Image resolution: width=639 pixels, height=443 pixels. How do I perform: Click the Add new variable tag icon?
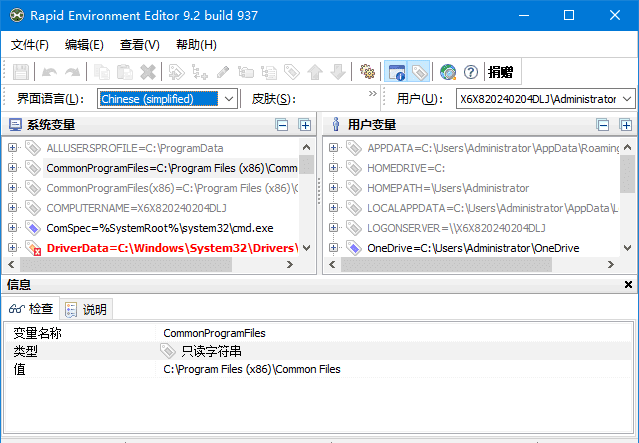click(176, 72)
